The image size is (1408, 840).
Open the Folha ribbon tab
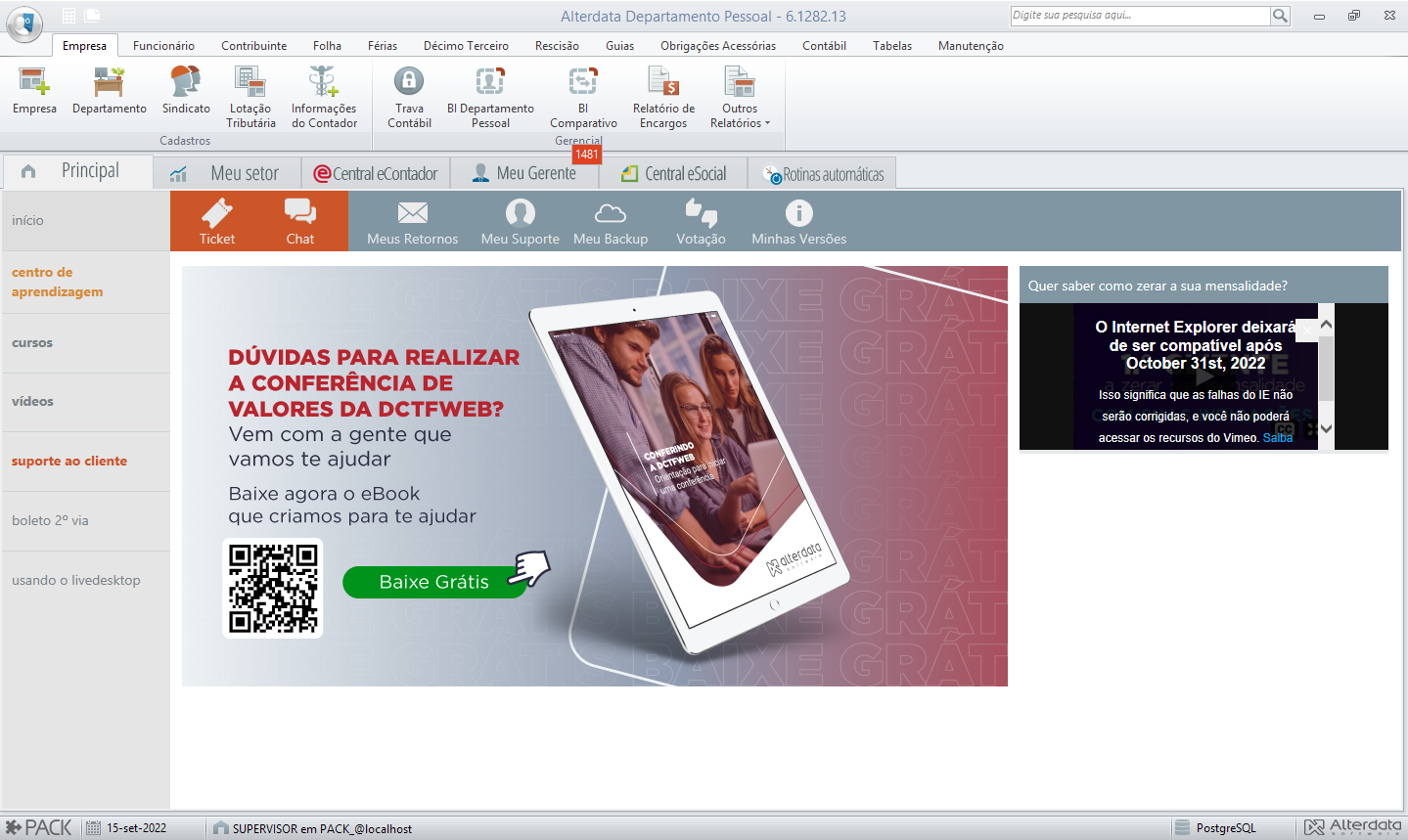tap(328, 46)
